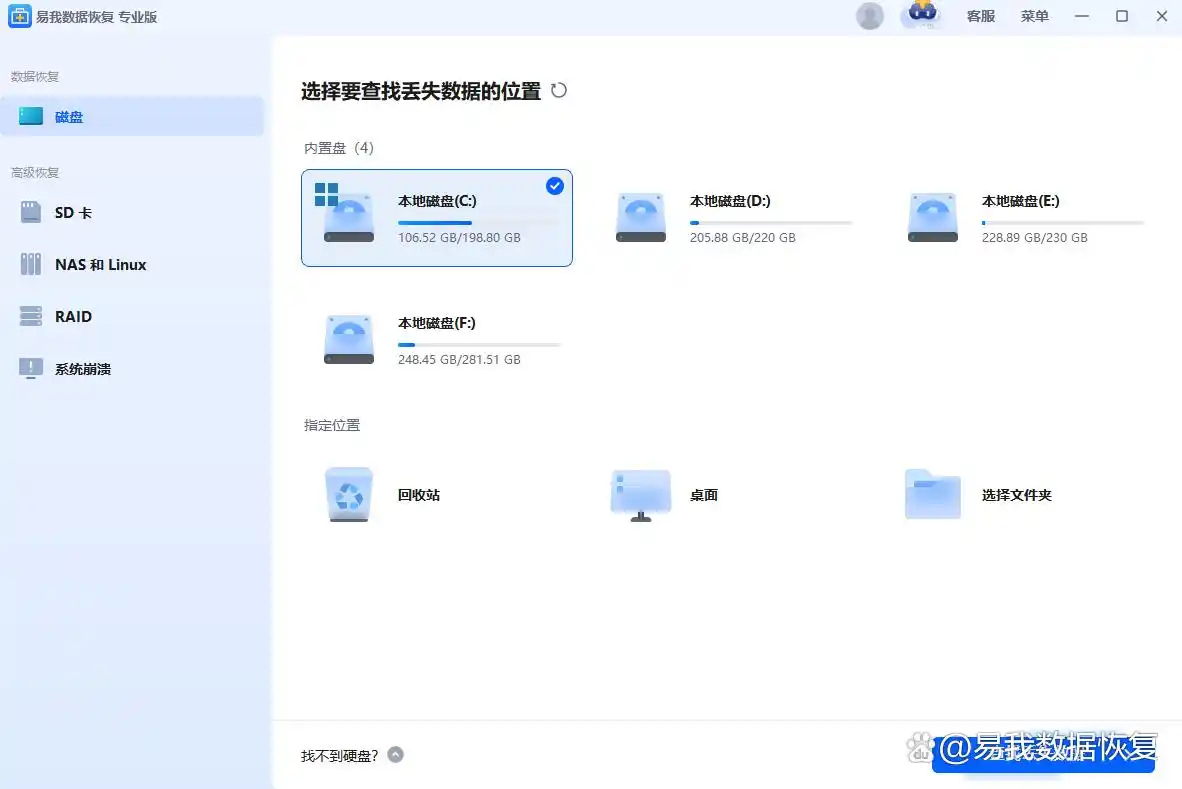Open the SD卡 recovery section
The image size is (1182, 789).
coord(70,212)
